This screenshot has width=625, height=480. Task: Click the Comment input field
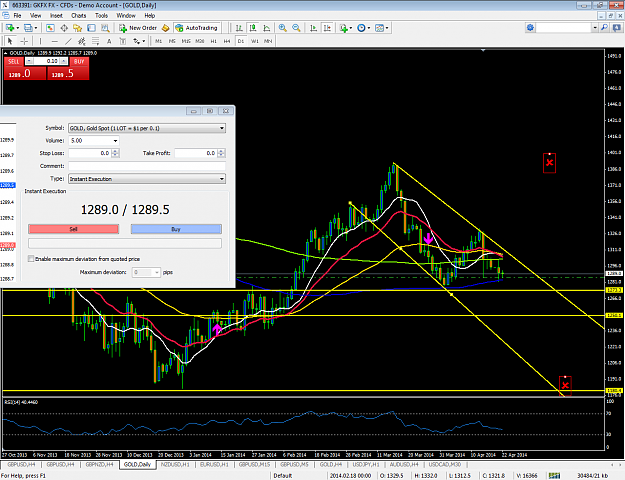coord(147,166)
